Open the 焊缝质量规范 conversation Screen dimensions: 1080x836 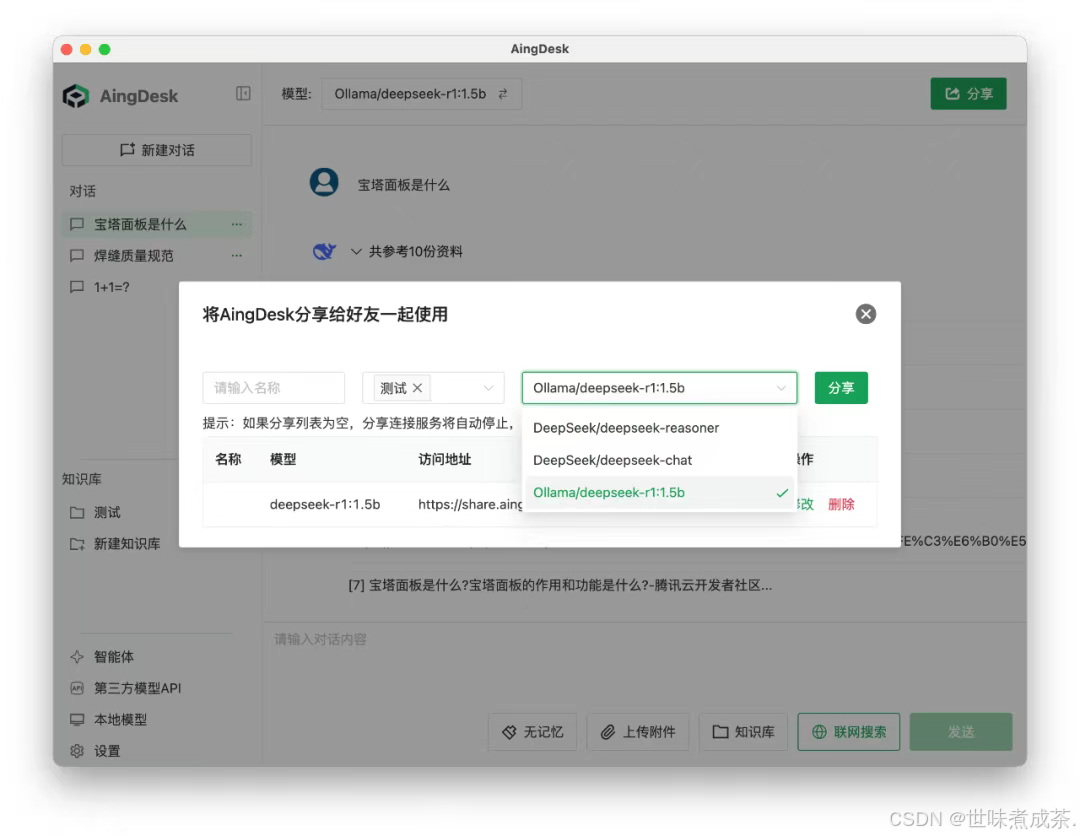click(157, 255)
